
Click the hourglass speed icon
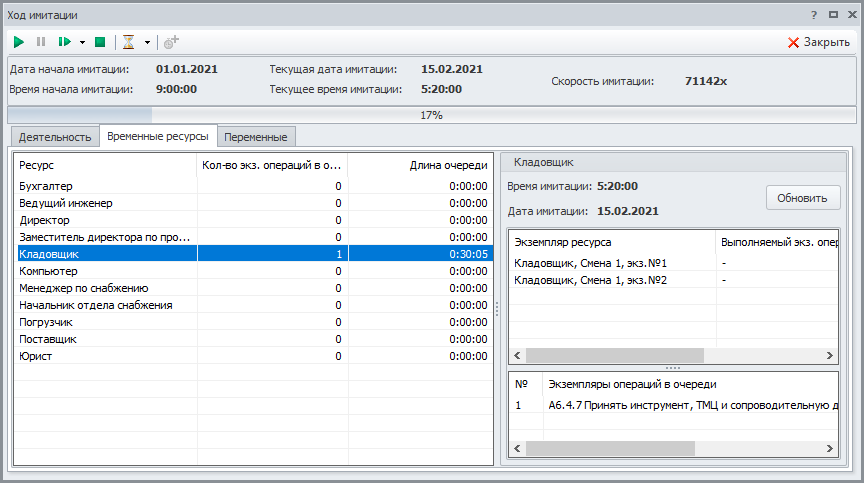[128, 42]
